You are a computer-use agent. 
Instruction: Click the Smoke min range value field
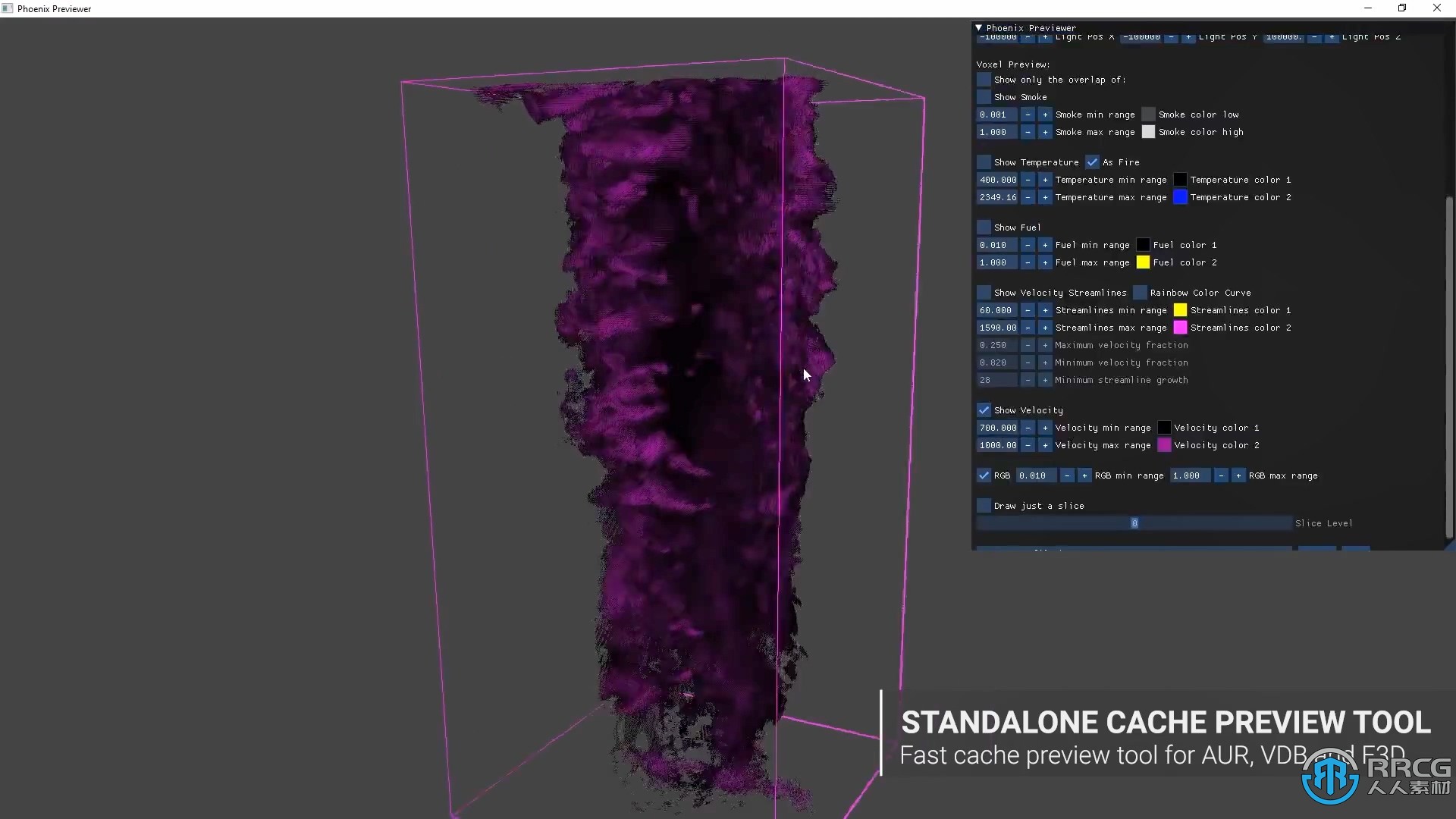pyautogui.click(x=997, y=115)
